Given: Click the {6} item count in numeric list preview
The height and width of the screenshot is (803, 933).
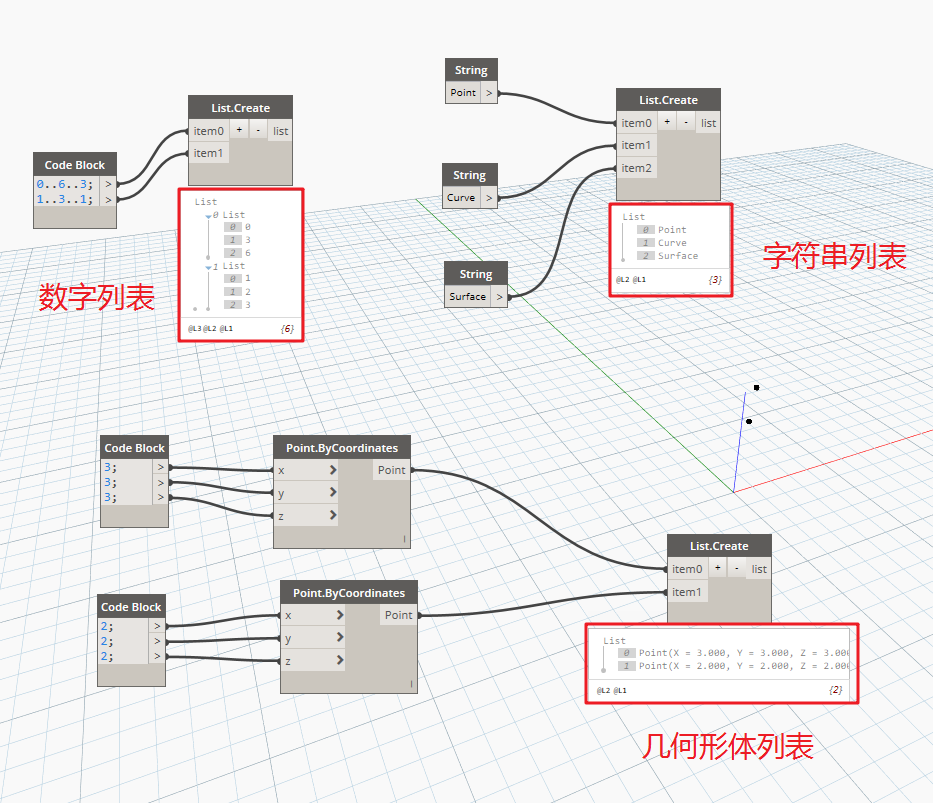Looking at the screenshot, I should (x=287, y=328).
